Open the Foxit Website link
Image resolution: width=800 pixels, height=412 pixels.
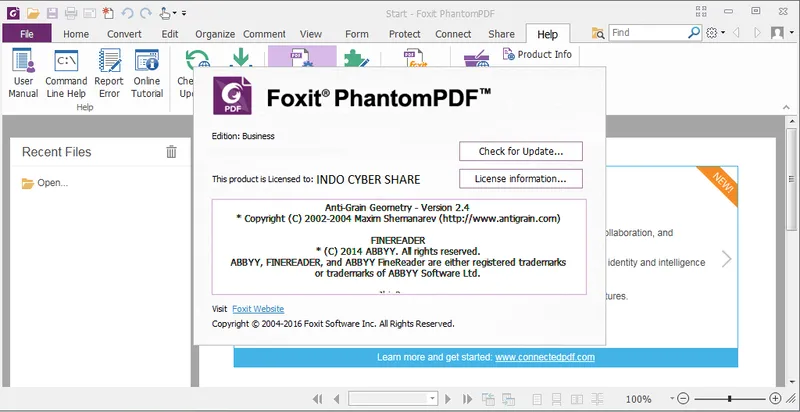point(258,309)
